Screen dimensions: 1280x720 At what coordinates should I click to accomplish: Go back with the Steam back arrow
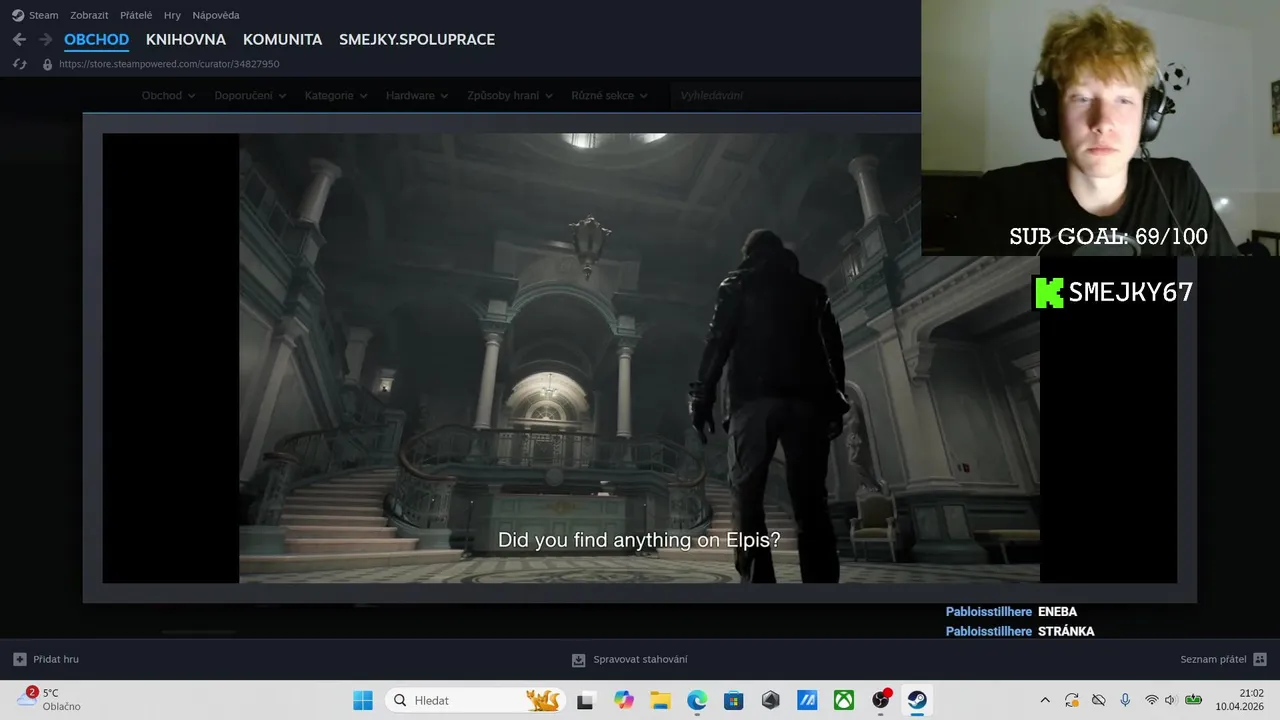coord(19,40)
